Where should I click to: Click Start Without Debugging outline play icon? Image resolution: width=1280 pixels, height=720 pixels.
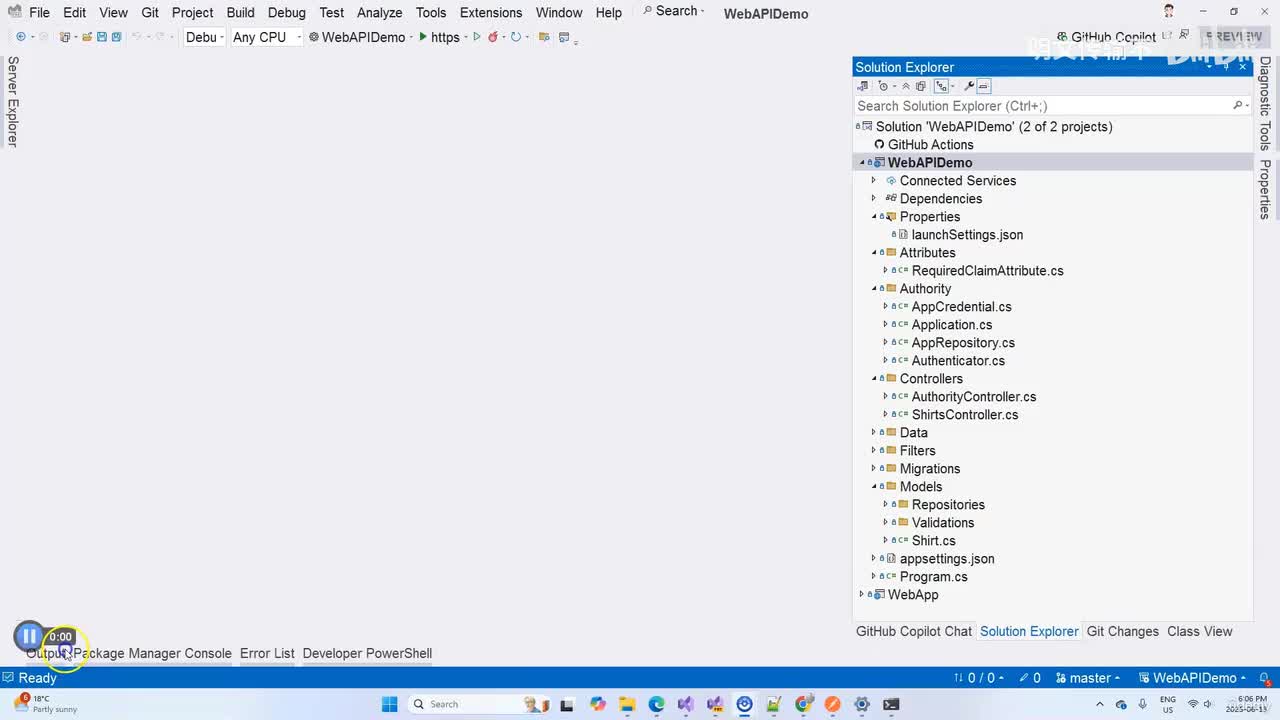(477, 37)
